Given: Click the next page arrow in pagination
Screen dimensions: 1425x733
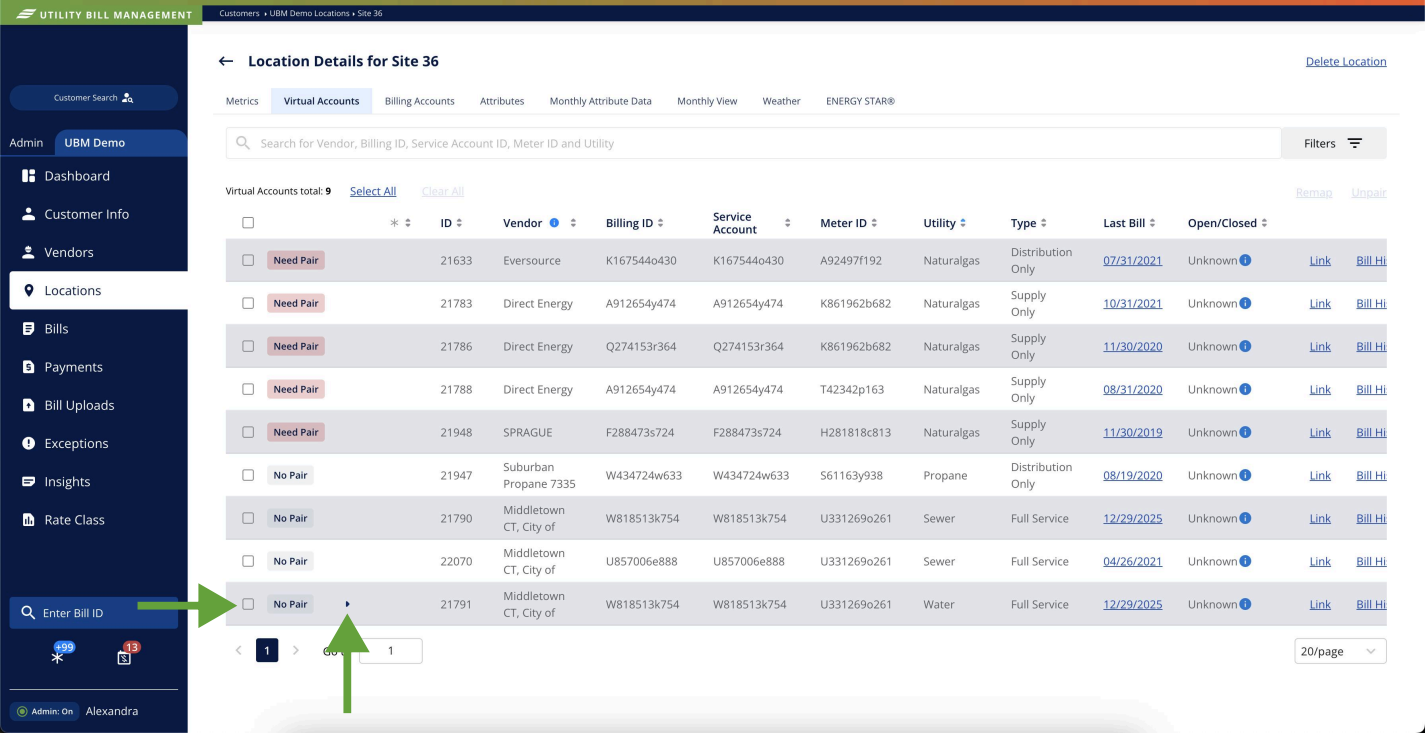Looking at the screenshot, I should click(x=295, y=651).
